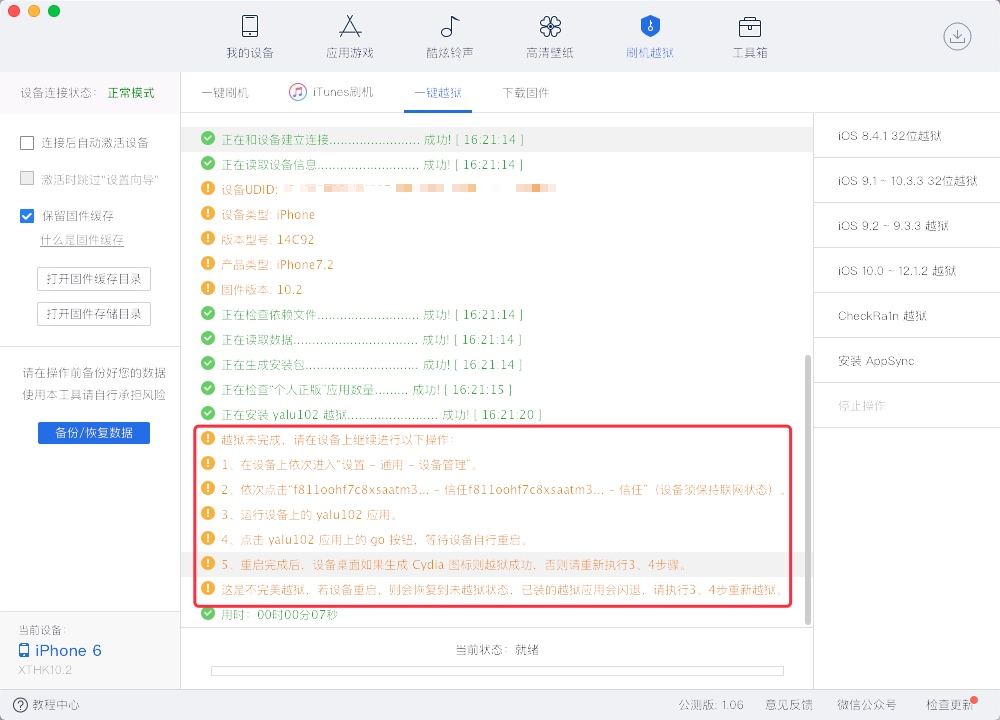1000x720 pixels.
Task: Choose iOS 9.1 ~ 10.3.3 32位越狱 option
Action: 907,180
